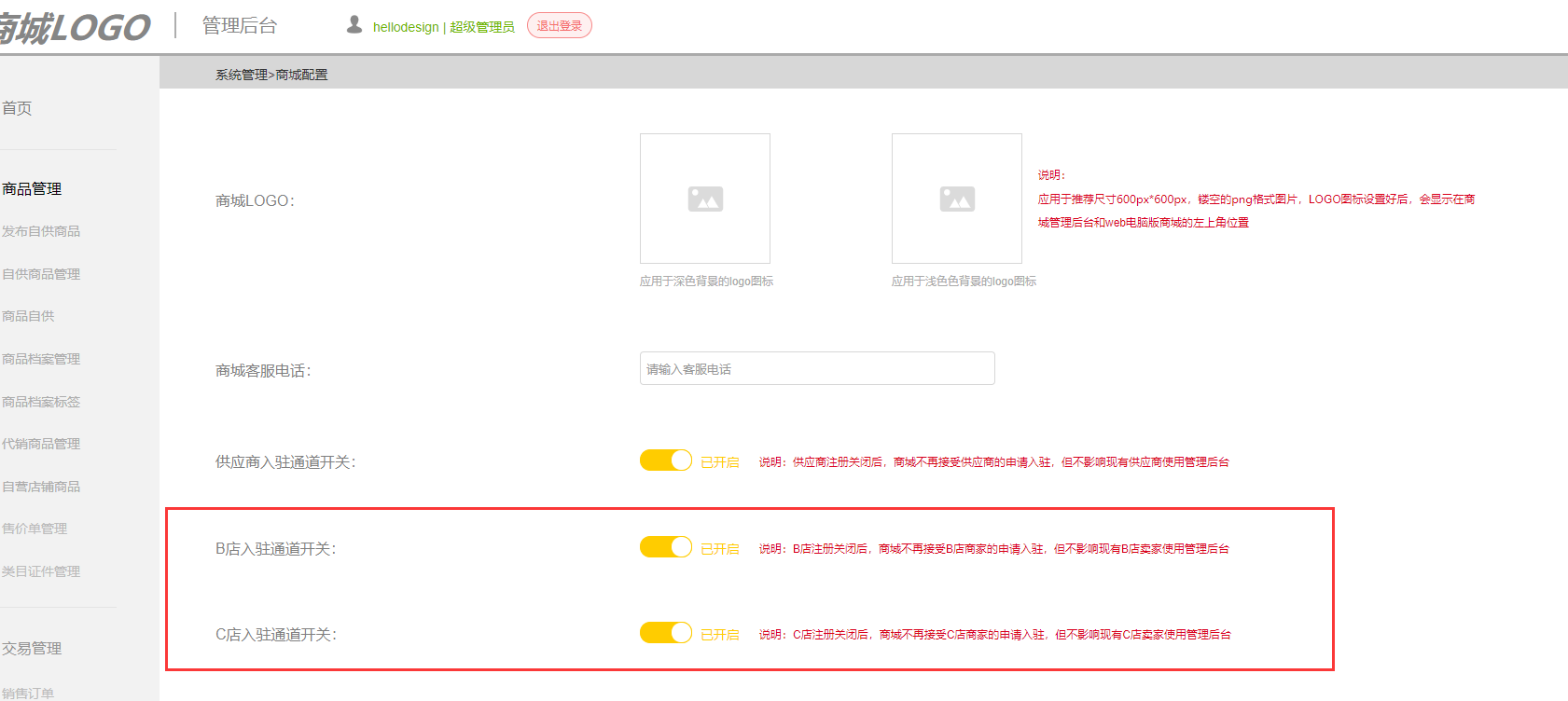
Task: Click the image placeholder icon for light-background logo
Action: 957,199
